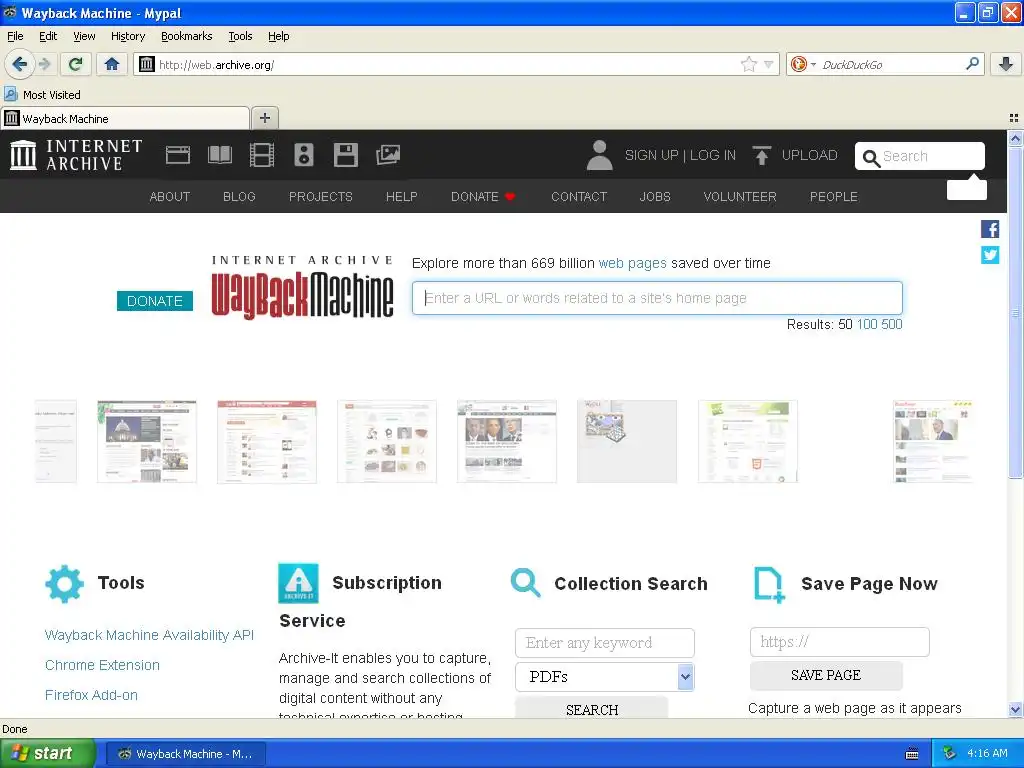Open the Audio speaker icon
Image resolution: width=1024 pixels, height=768 pixels.
(x=304, y=155)
